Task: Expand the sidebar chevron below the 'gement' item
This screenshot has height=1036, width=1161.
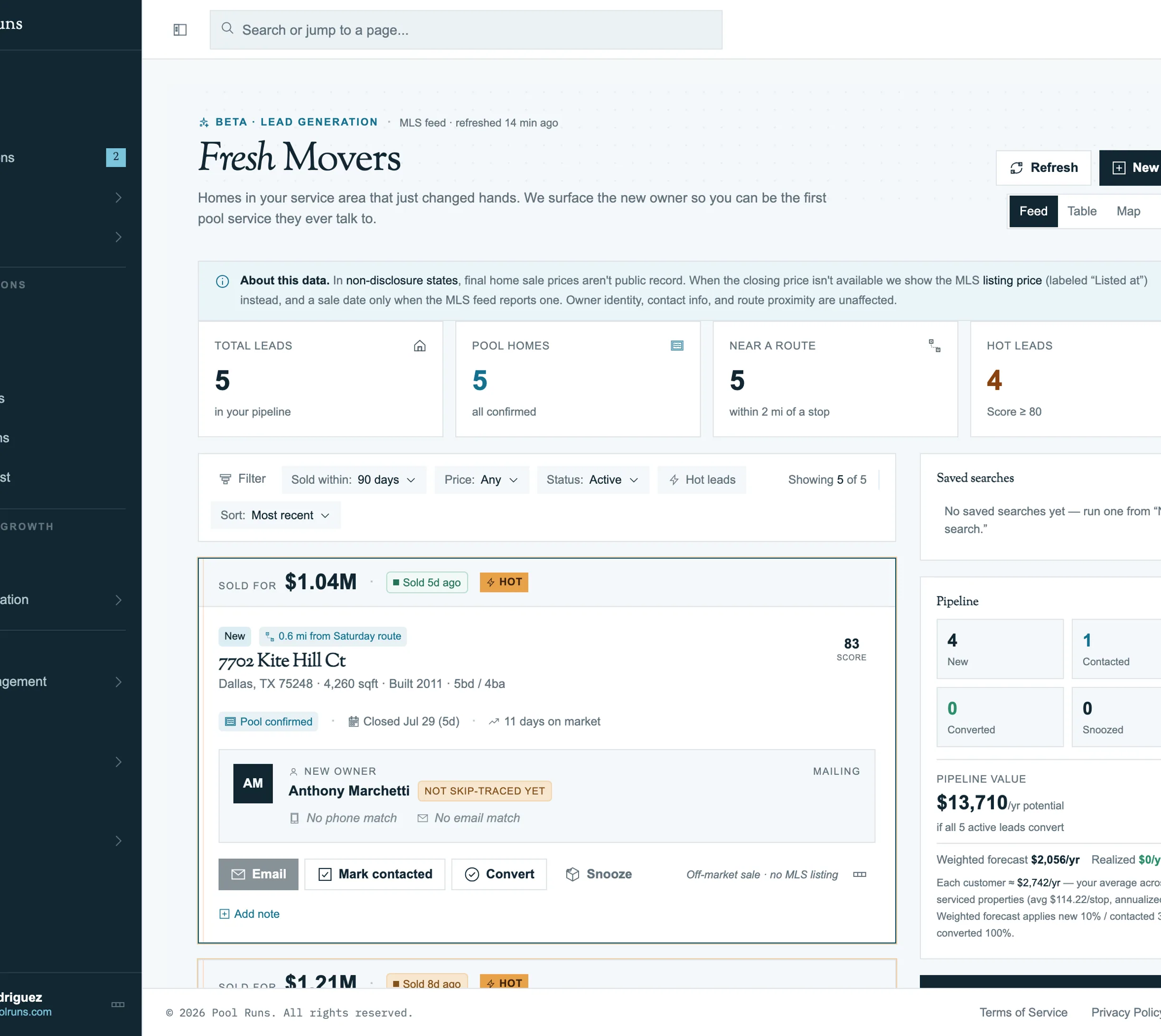Action: 118,762
